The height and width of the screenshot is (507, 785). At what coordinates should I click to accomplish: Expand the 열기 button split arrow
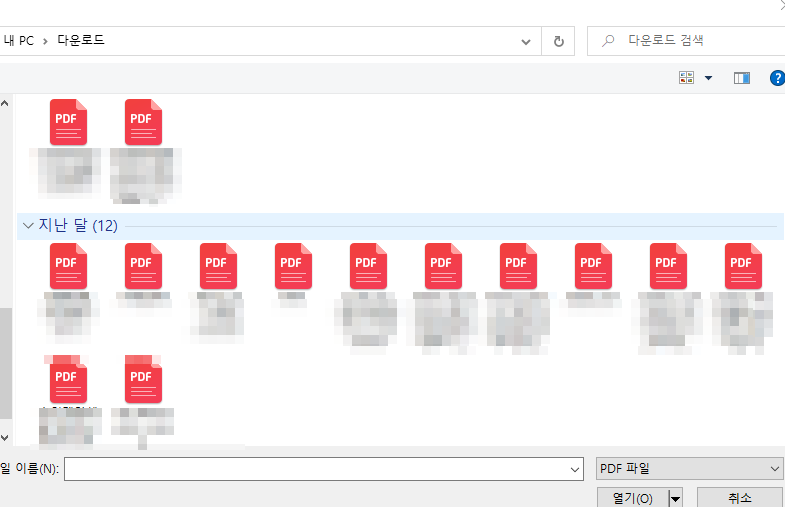(675, 498)
